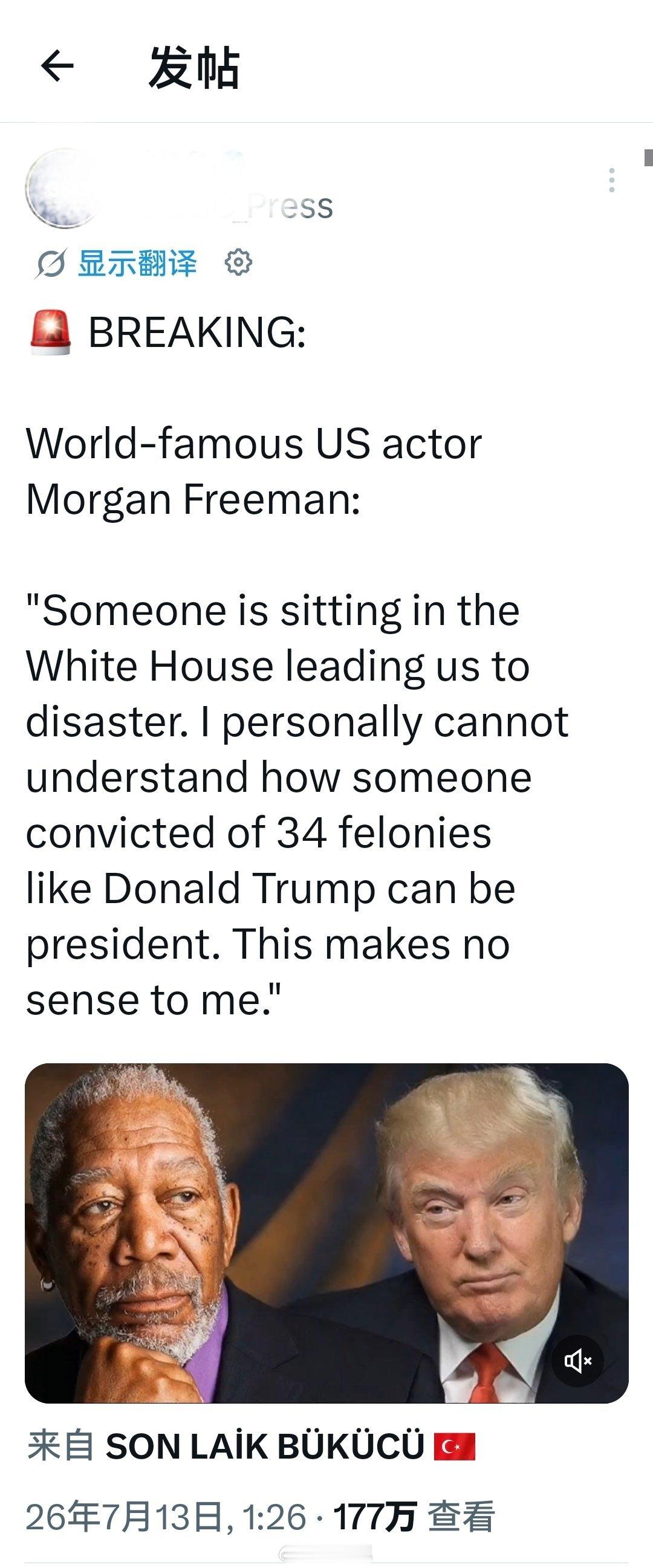Open the three-dot more options menu
The width and height of the screenshot is (653, 1568).
point(611,180)
